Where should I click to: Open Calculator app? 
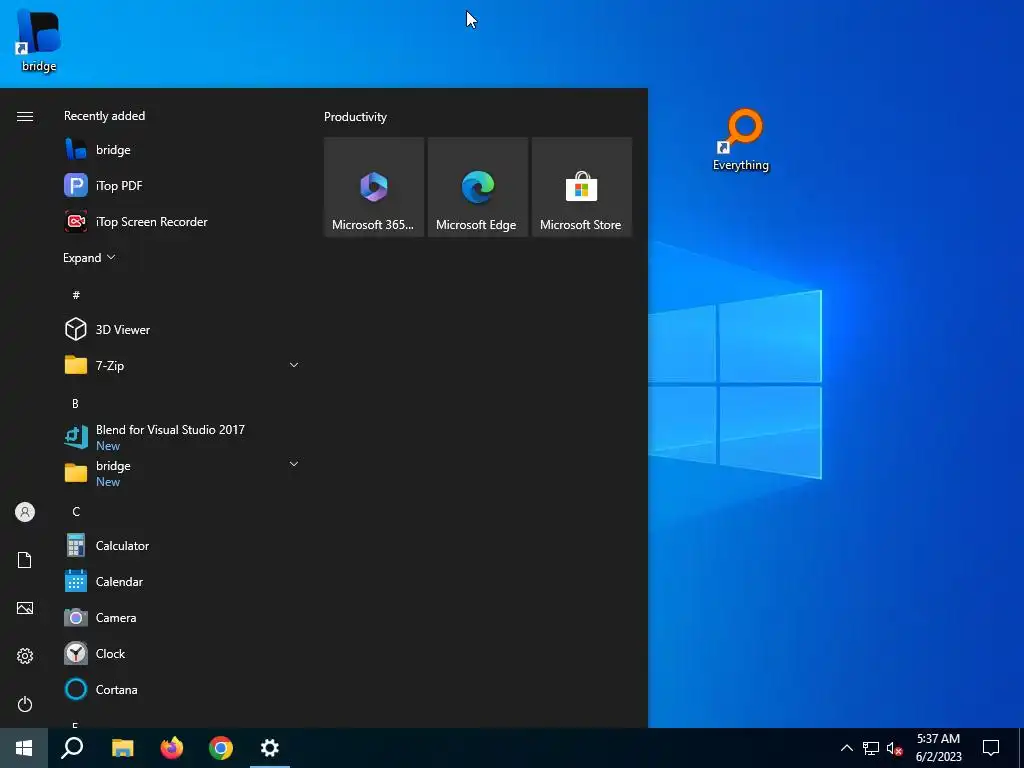click(x=182, y=545)
